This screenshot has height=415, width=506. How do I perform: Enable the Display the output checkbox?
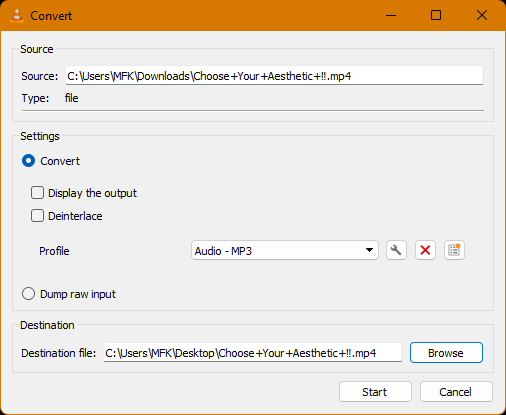[37, 193]
